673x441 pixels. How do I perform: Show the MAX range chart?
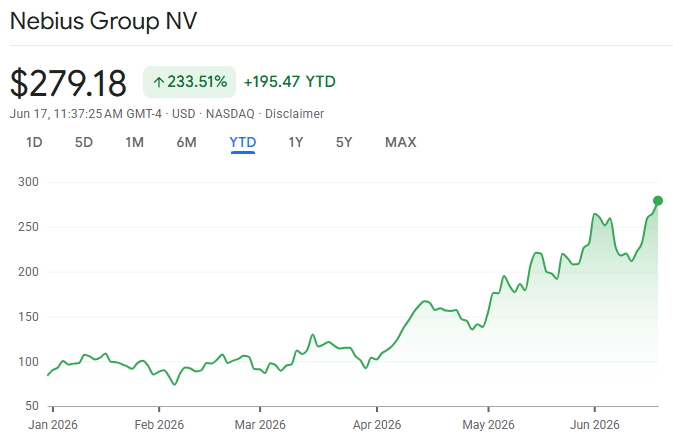coord(400,142)
